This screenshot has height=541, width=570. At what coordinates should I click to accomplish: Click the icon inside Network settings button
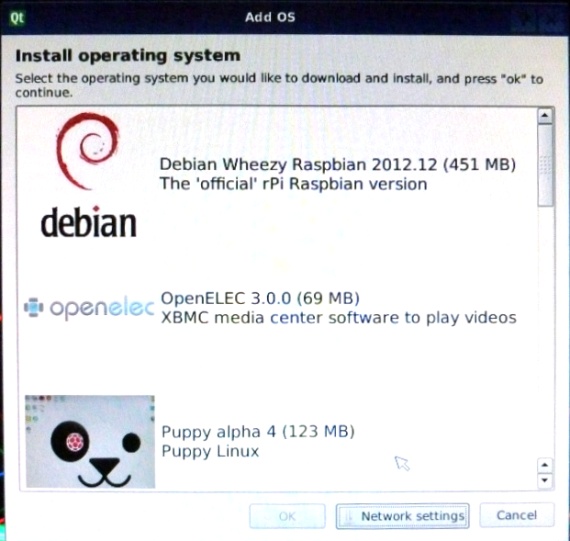click(348, 516)
